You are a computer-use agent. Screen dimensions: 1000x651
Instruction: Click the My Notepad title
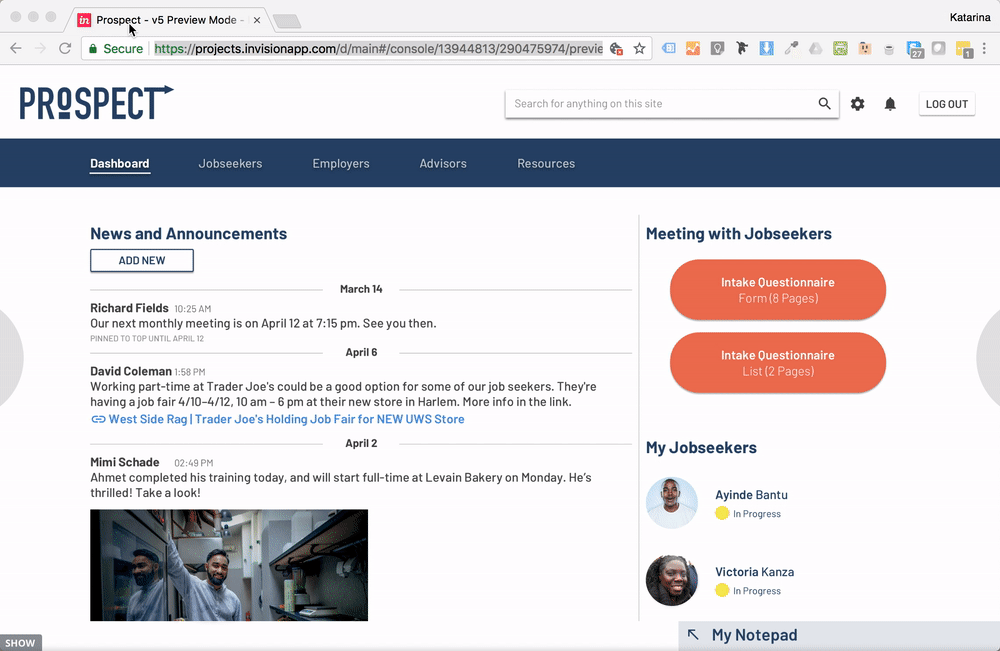[x=754, y=635]
